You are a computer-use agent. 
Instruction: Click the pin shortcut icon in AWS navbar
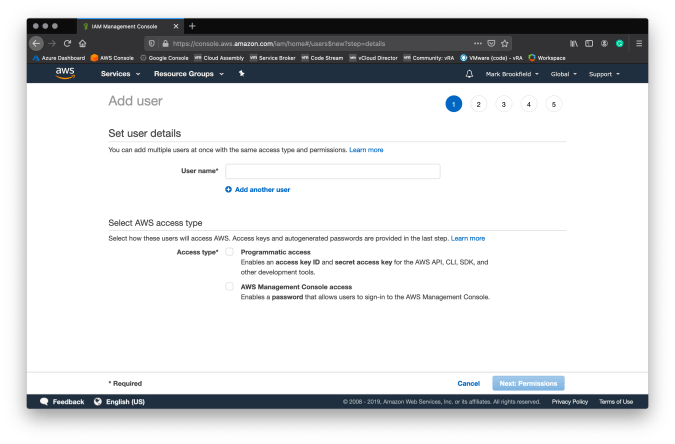pos(241,74)
